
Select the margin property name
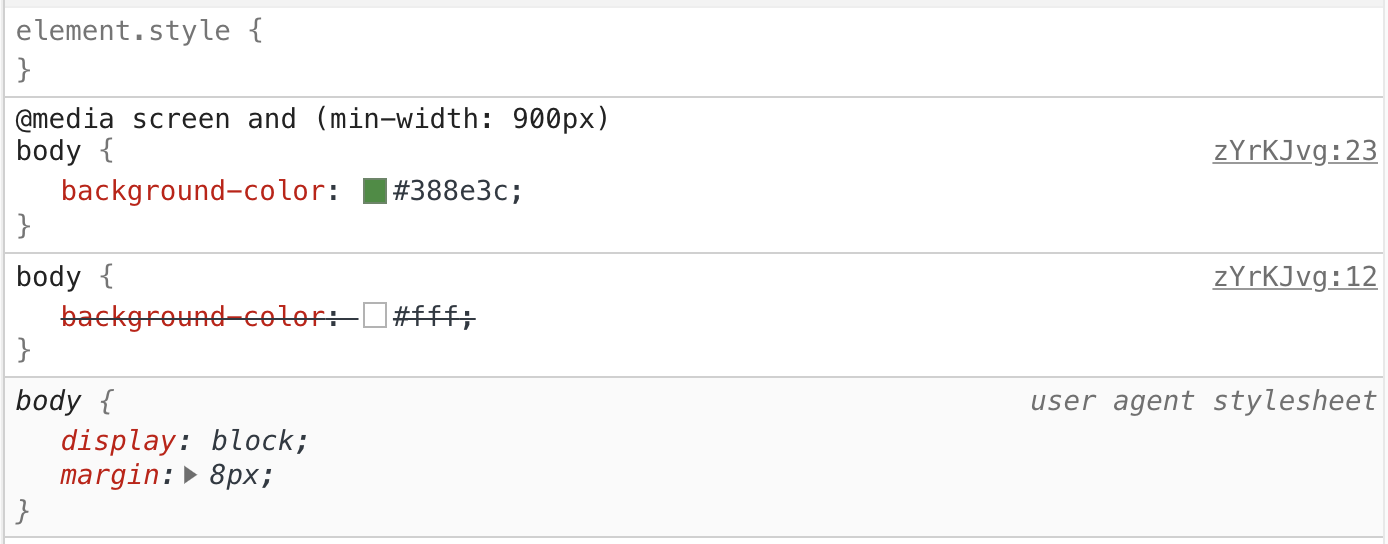[109, 475]
